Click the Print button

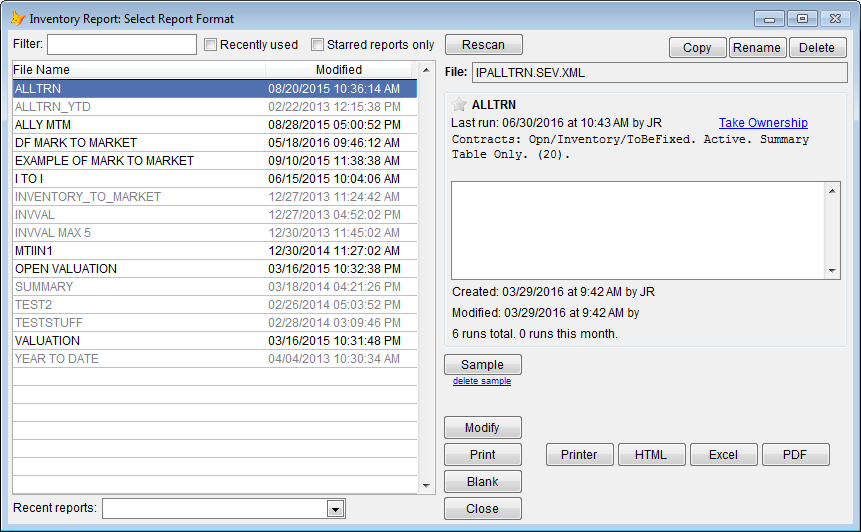point(483,455)
